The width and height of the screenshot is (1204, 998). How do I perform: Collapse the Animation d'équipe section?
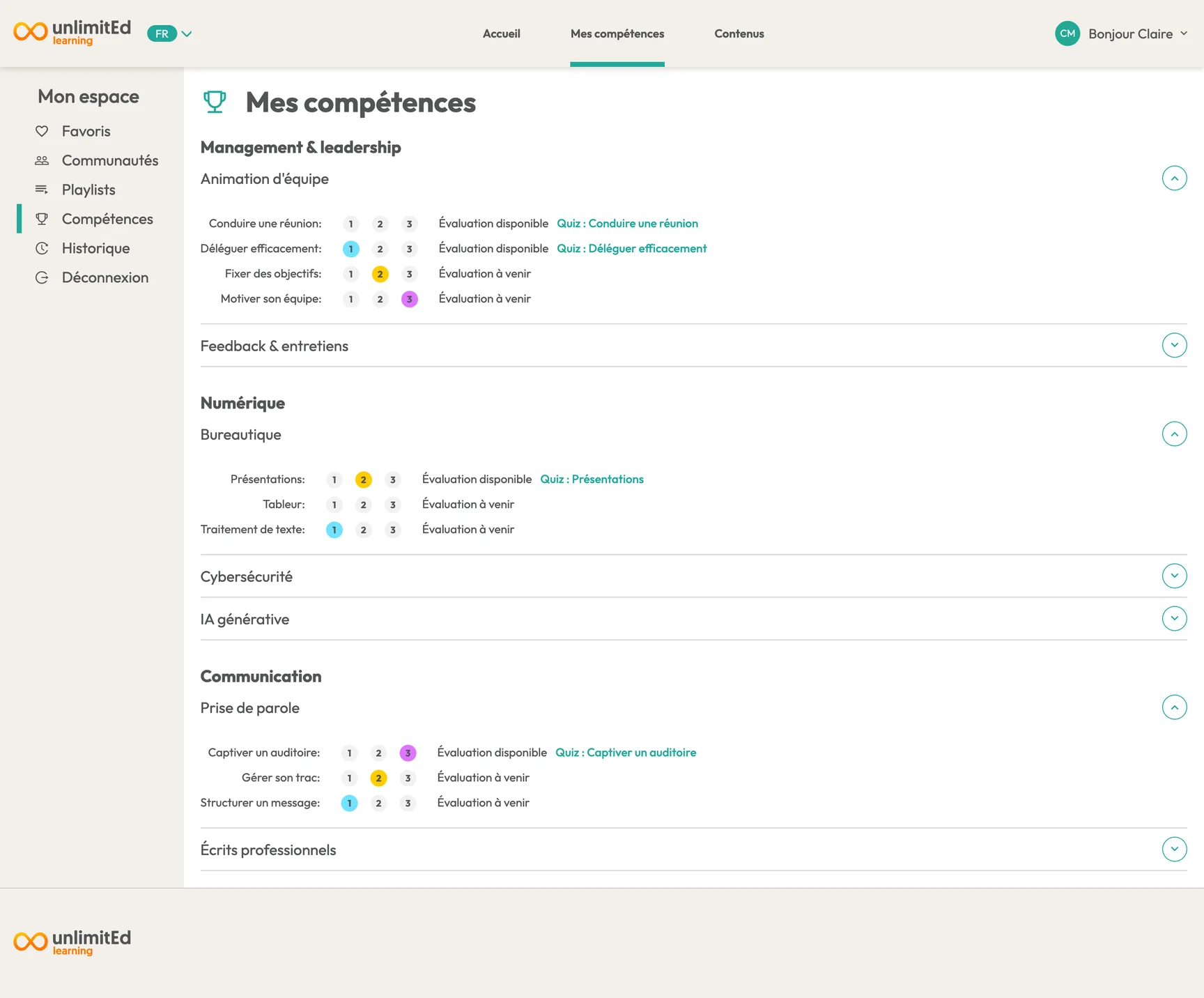tap(1175, 178)
